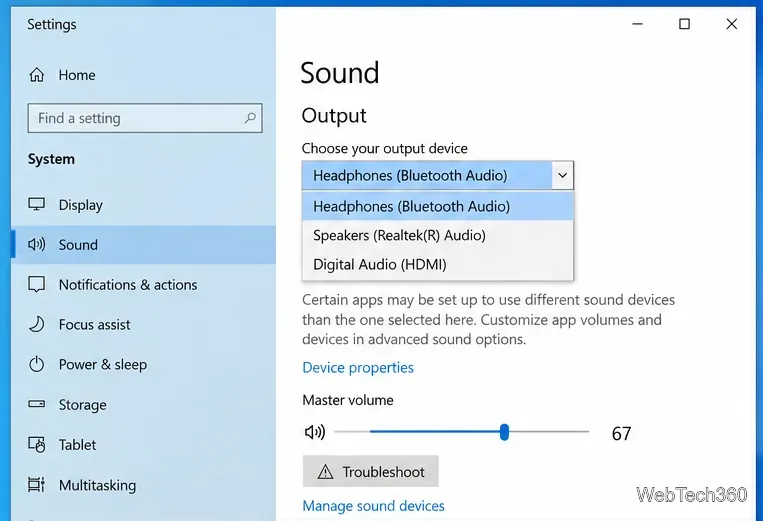This screenshot has height=521, width=763.
Task: Go to Display settings
Action: pyautogui.click(x=144, y=205)
